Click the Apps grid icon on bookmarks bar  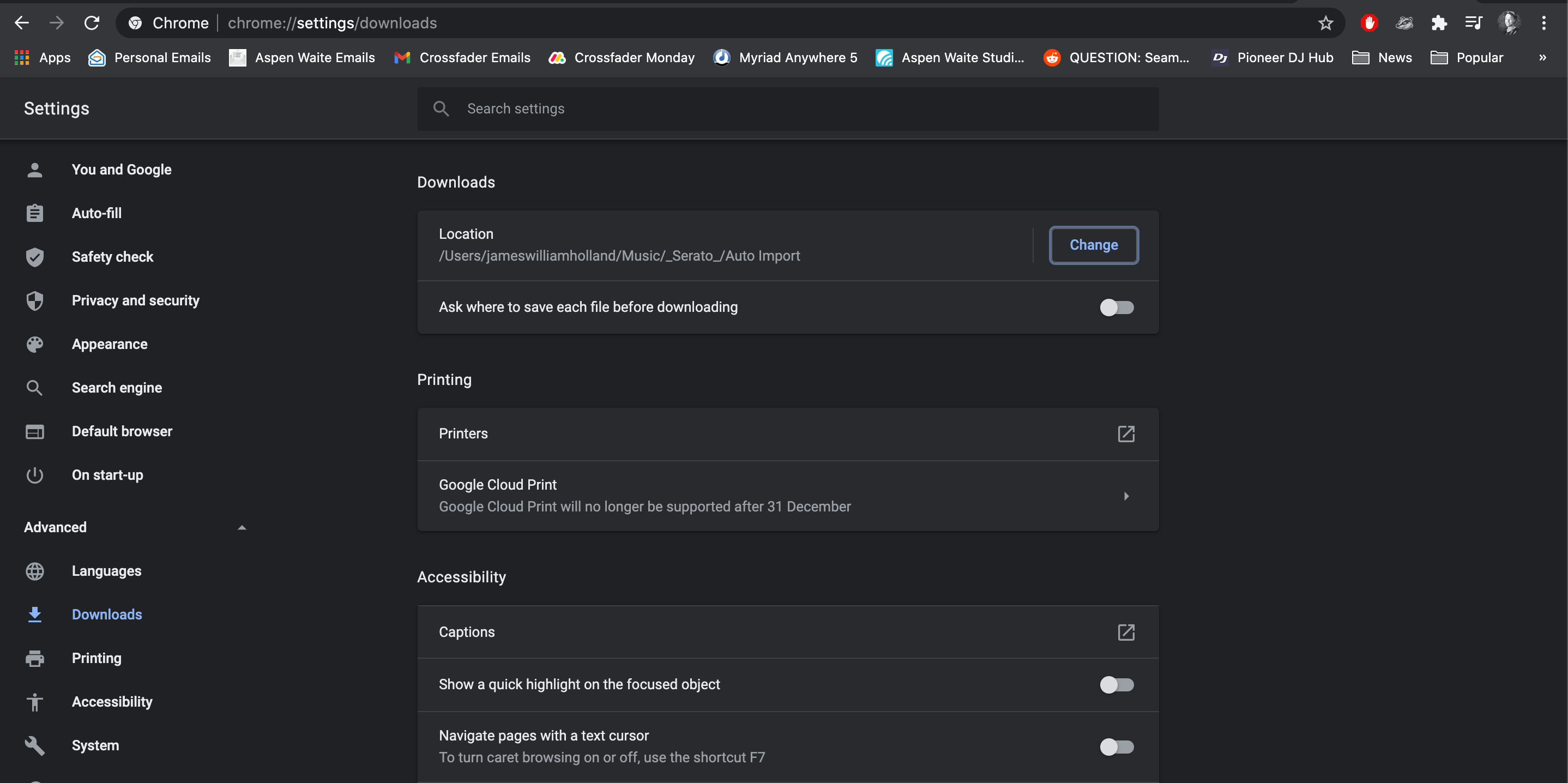(22, 57)
